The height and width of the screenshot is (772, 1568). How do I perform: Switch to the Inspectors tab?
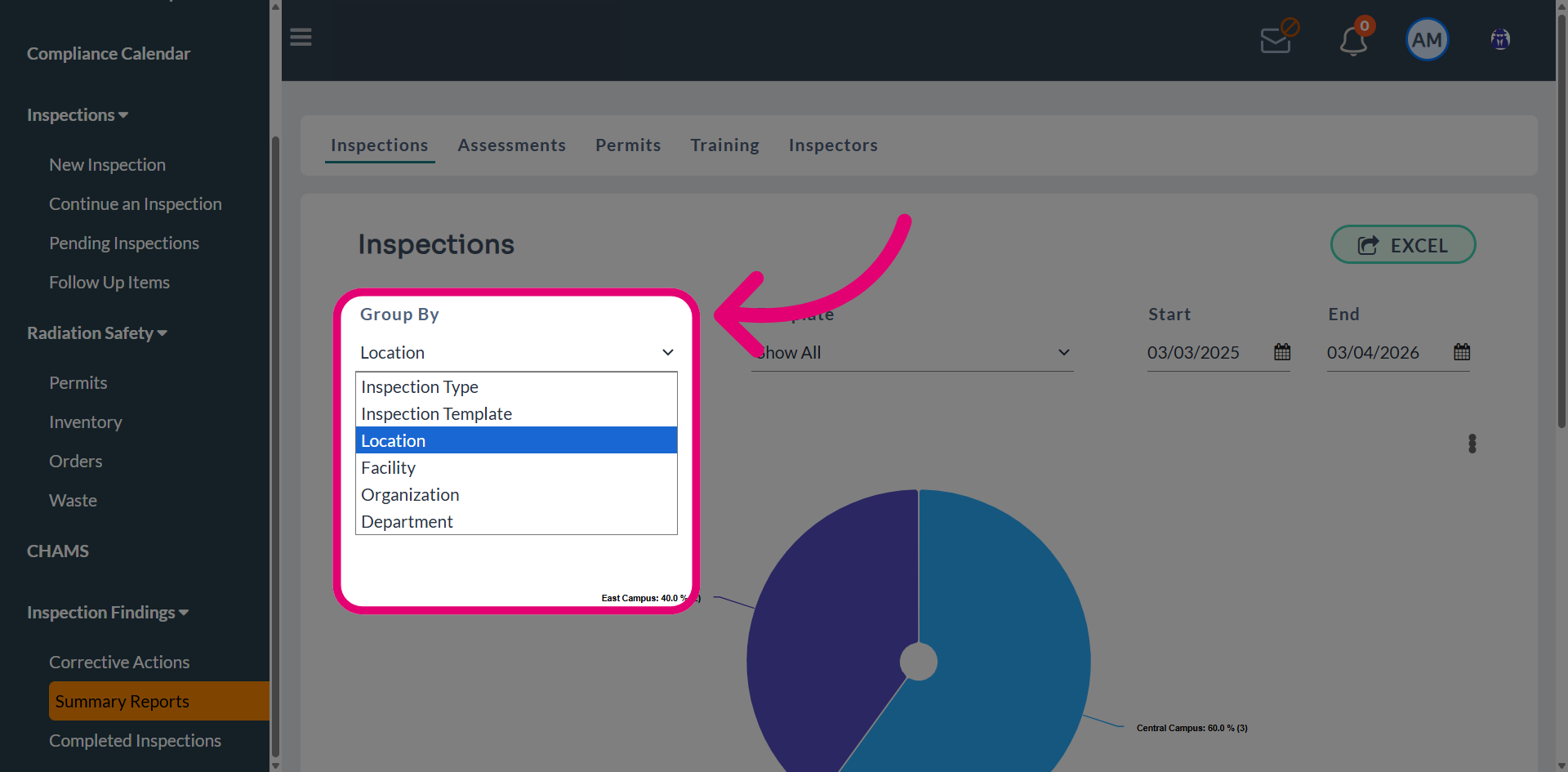tap(833, 145)
